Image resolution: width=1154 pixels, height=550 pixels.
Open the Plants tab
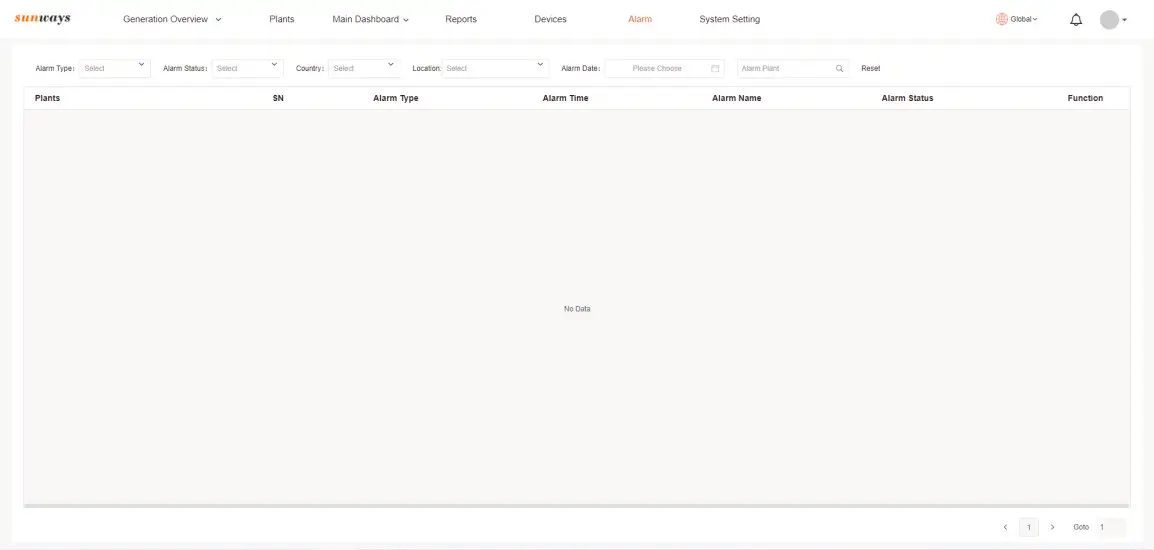[282, 19]
